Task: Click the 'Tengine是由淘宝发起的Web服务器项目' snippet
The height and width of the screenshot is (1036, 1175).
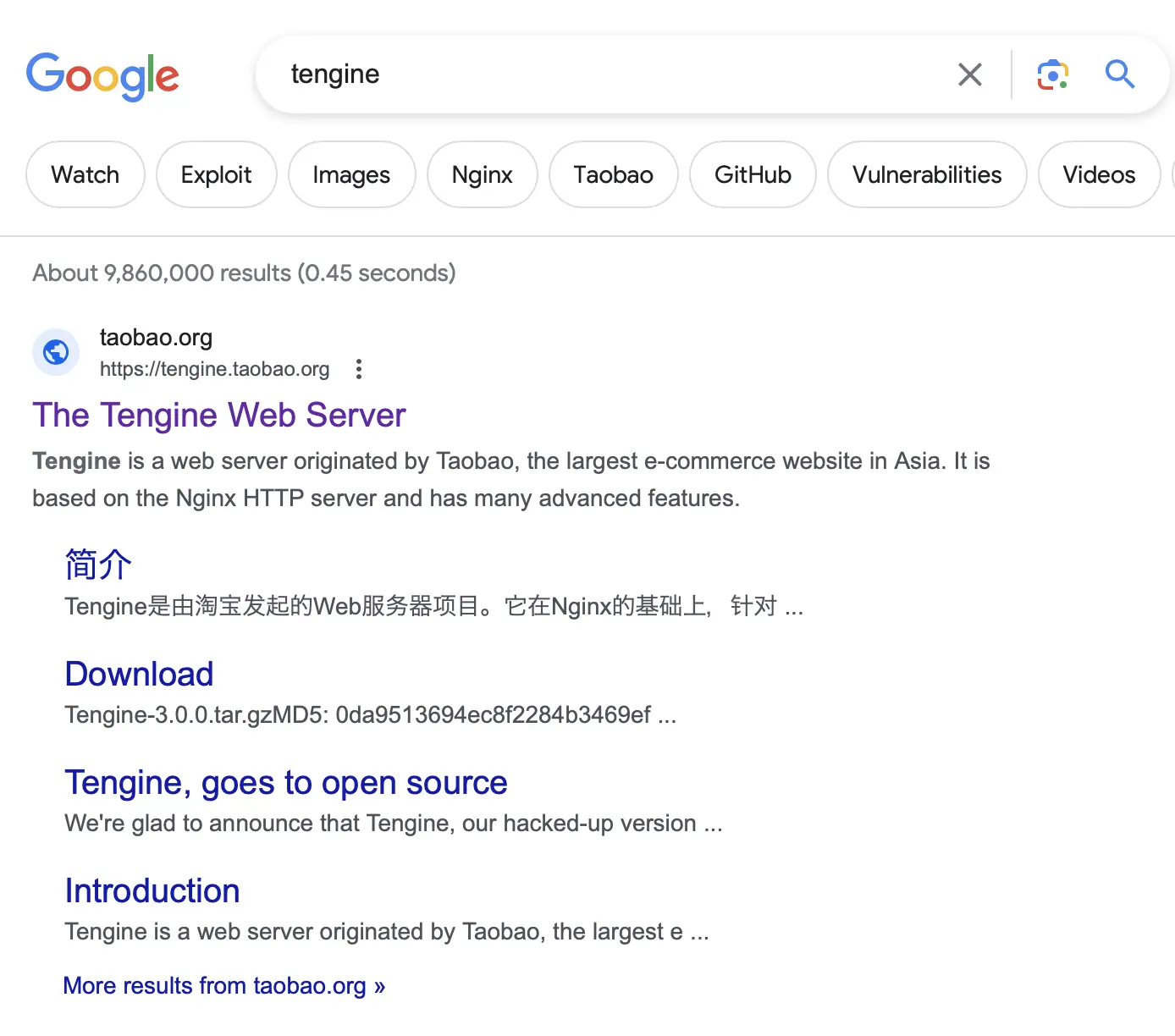Action: [434, 607]
